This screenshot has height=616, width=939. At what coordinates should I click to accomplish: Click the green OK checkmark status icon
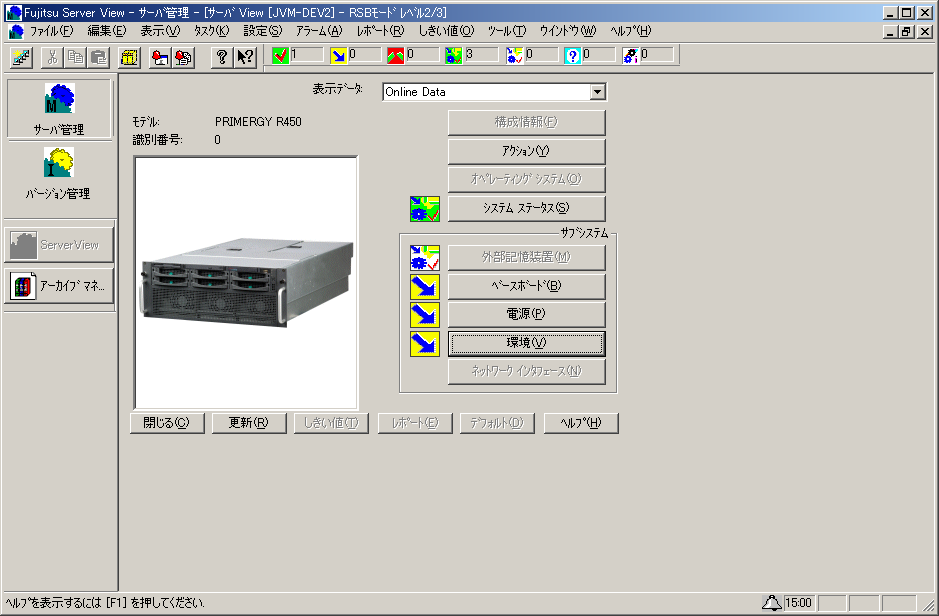pos(280,56)
